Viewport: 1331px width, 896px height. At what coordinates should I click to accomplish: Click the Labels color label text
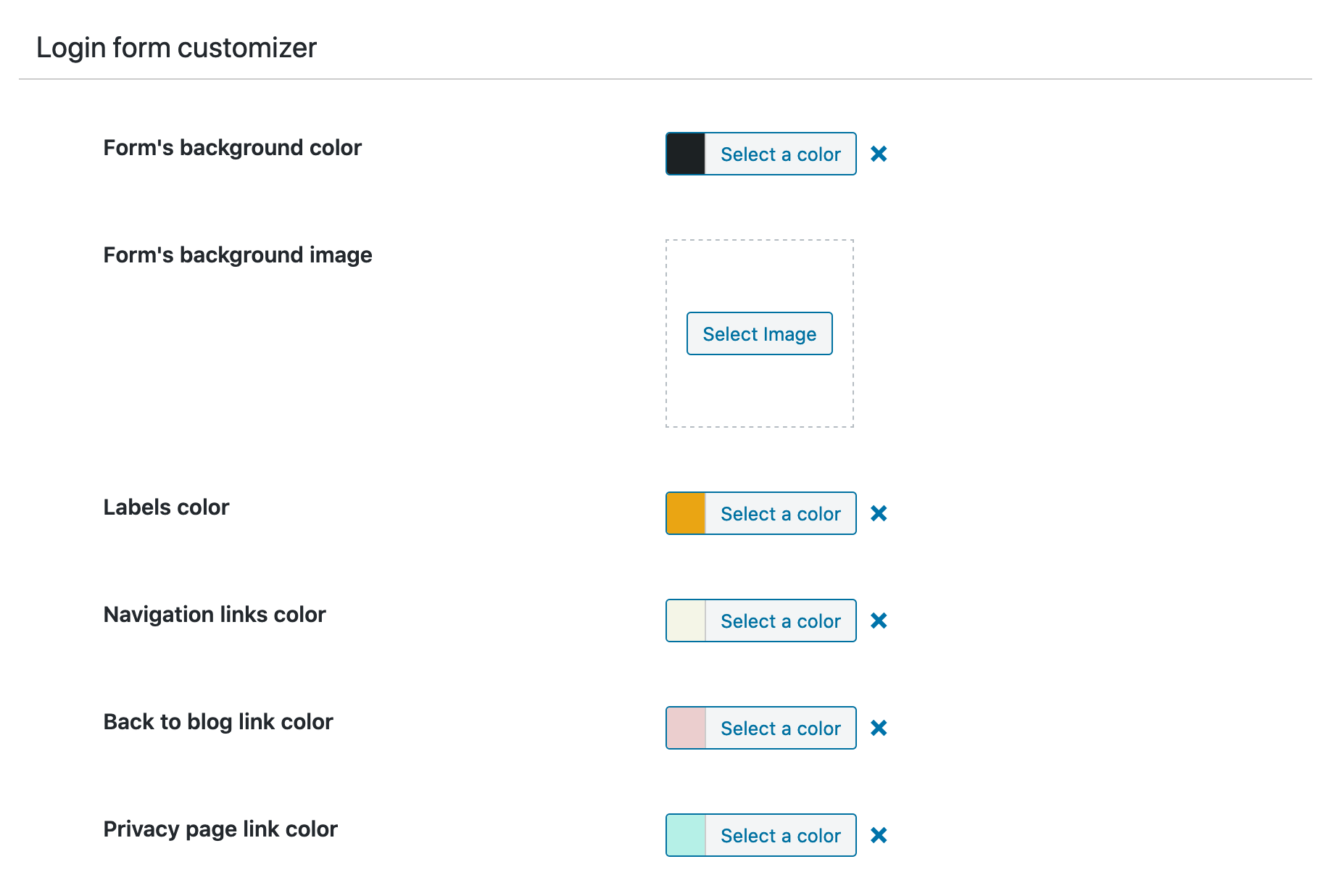pyautogui.click(x=166, y=507)
